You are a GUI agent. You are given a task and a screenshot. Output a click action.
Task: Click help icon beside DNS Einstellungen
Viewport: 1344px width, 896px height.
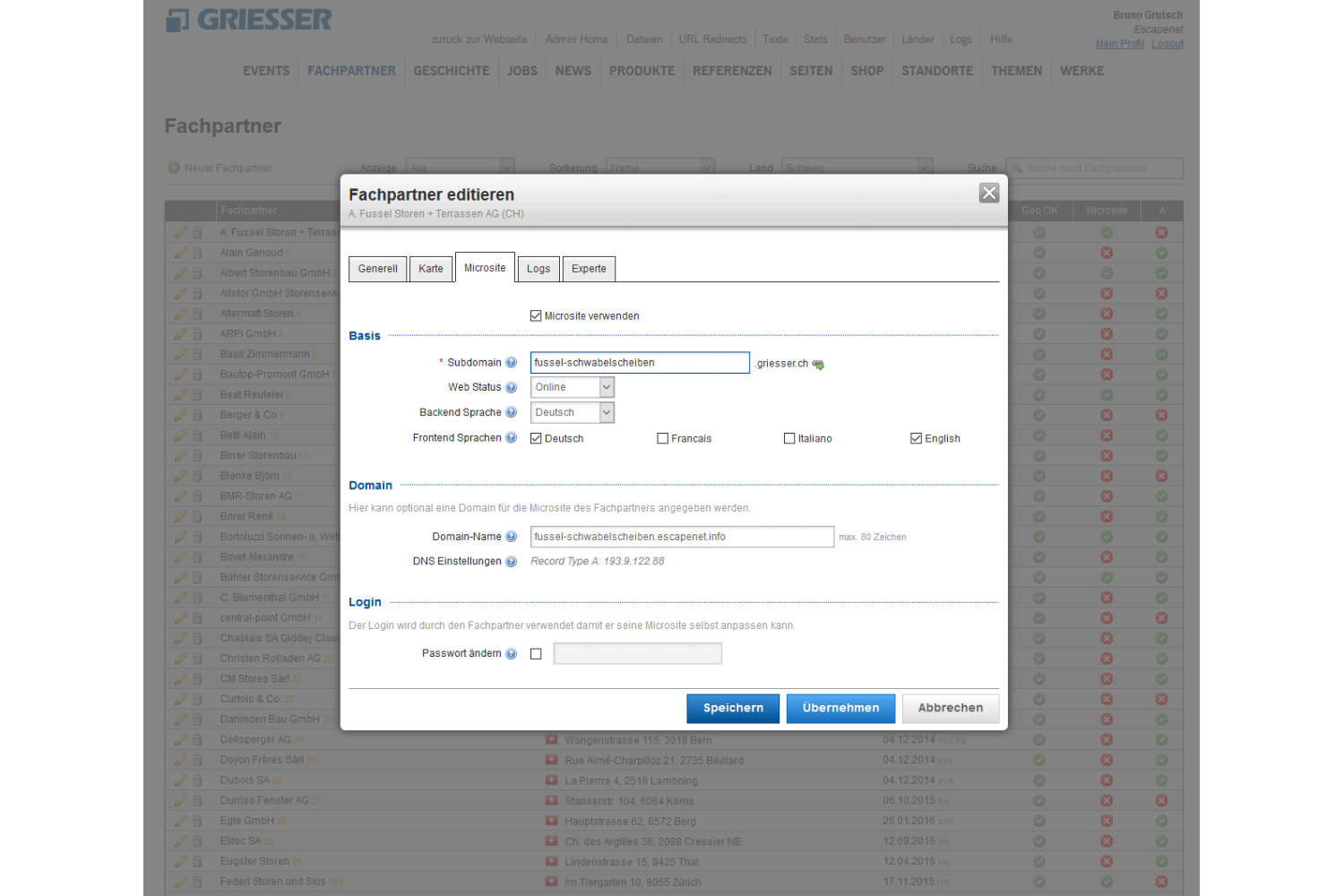[x=511, y=562]
